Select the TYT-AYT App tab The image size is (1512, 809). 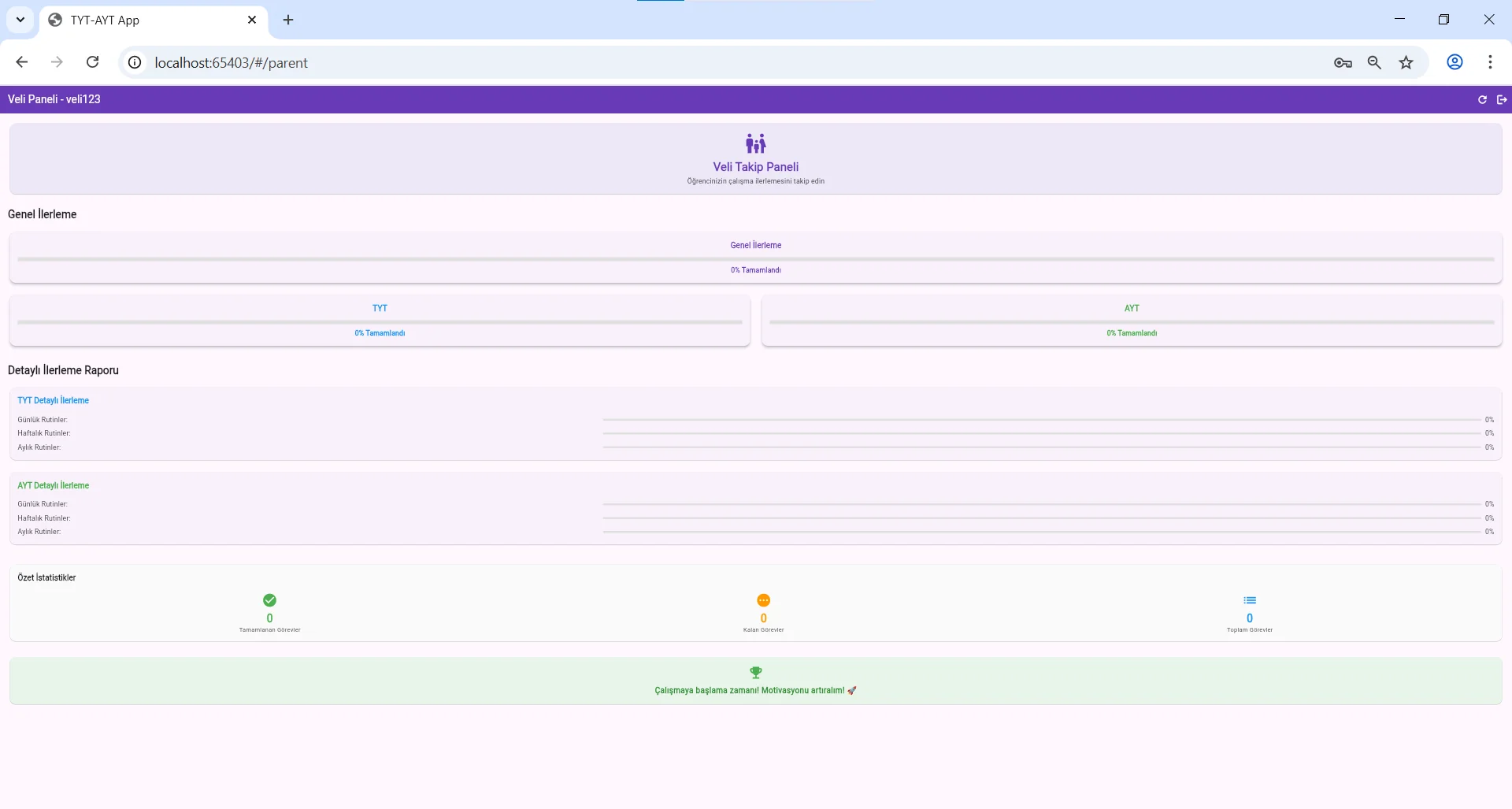click(x=154, y=20)
